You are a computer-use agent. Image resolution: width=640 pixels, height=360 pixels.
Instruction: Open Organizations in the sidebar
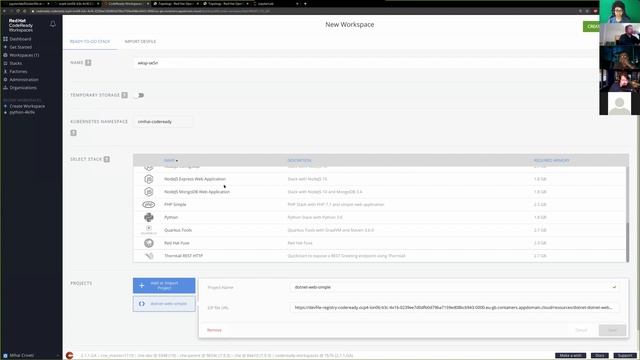click(23, 88)
